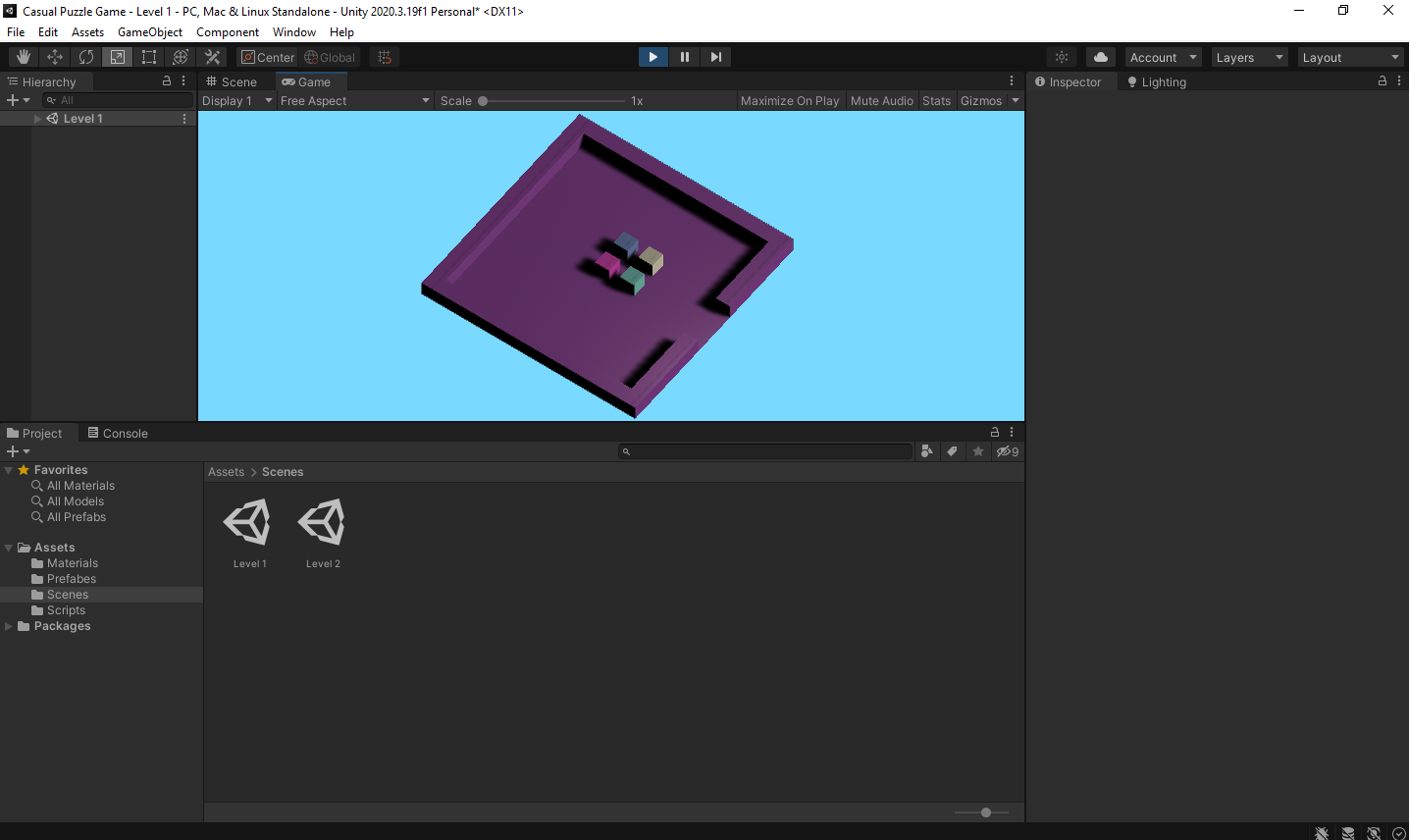The height and width of the screenshot is (840, 1409).
Task: Open Game view options menu
Action: [x=1012, y=81]
